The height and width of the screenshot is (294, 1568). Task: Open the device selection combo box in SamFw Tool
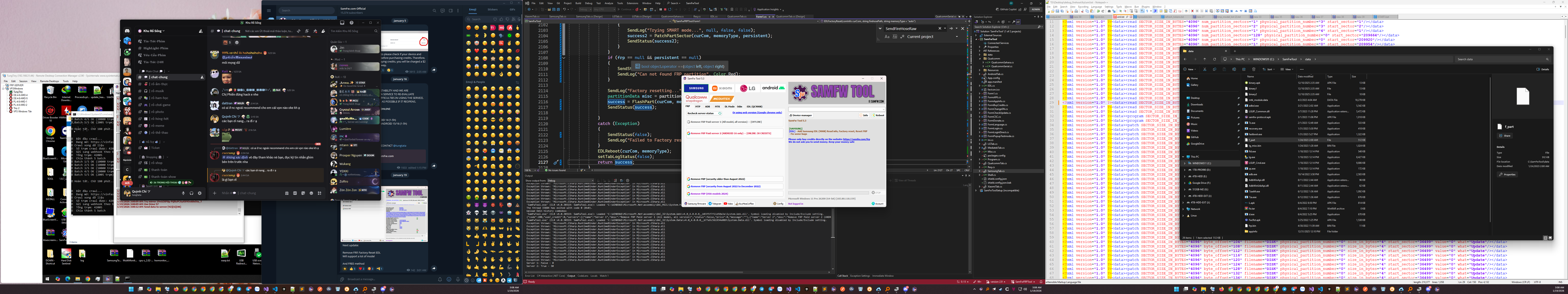[x=837, y=110]
